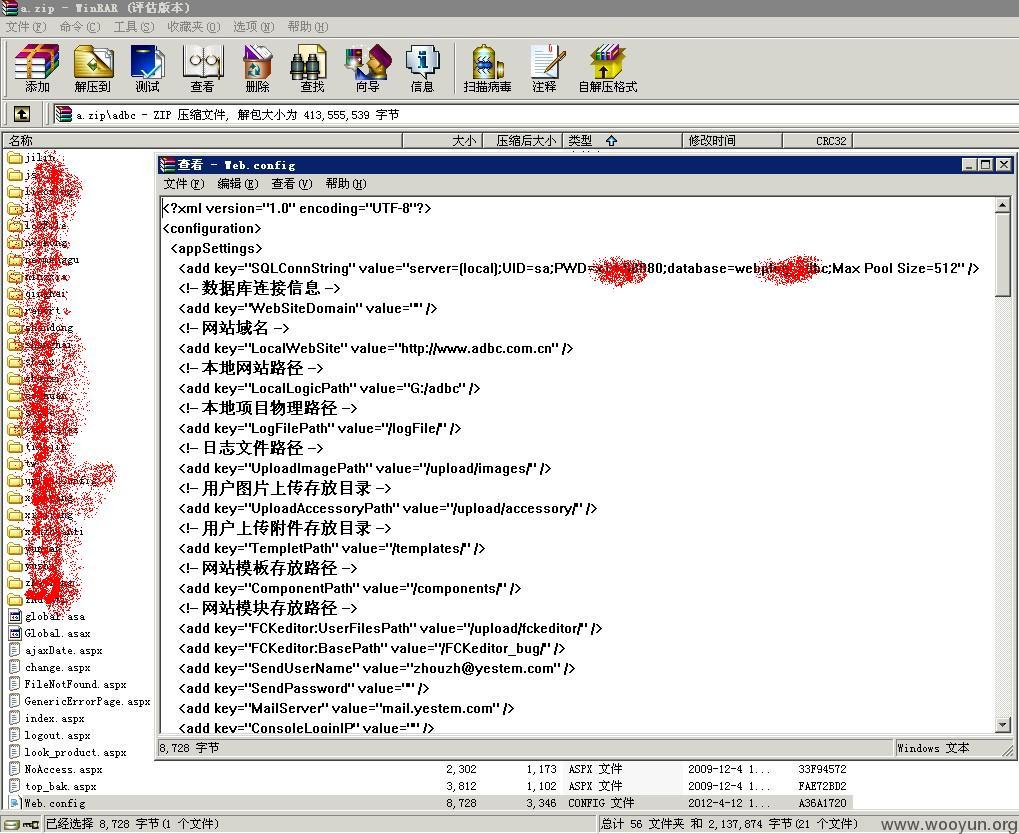Sort by CRC32 column header
The image size is (1019, 834).
pyautogui.click(x=818, y=140)
